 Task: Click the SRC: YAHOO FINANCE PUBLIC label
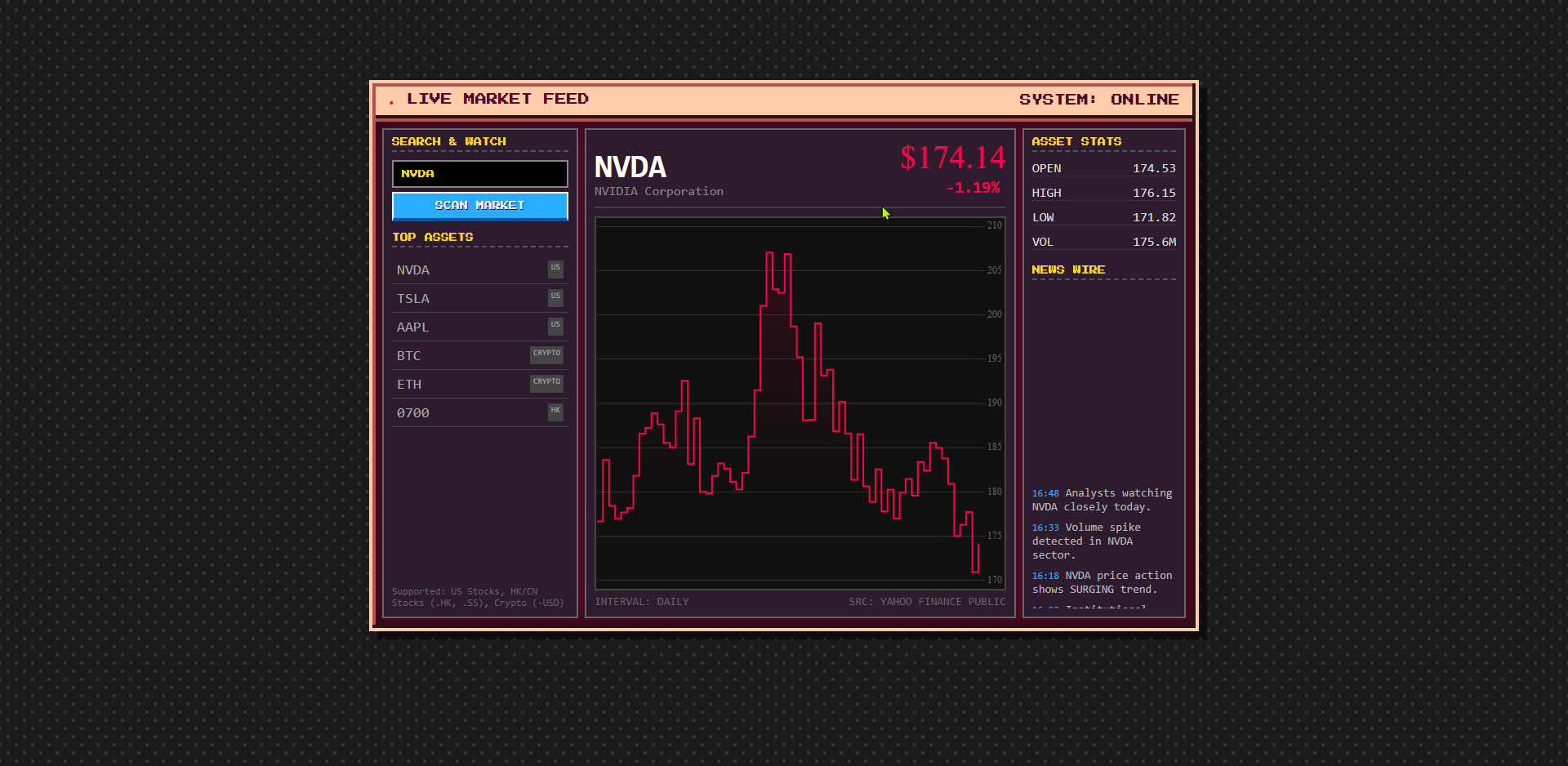927,602
